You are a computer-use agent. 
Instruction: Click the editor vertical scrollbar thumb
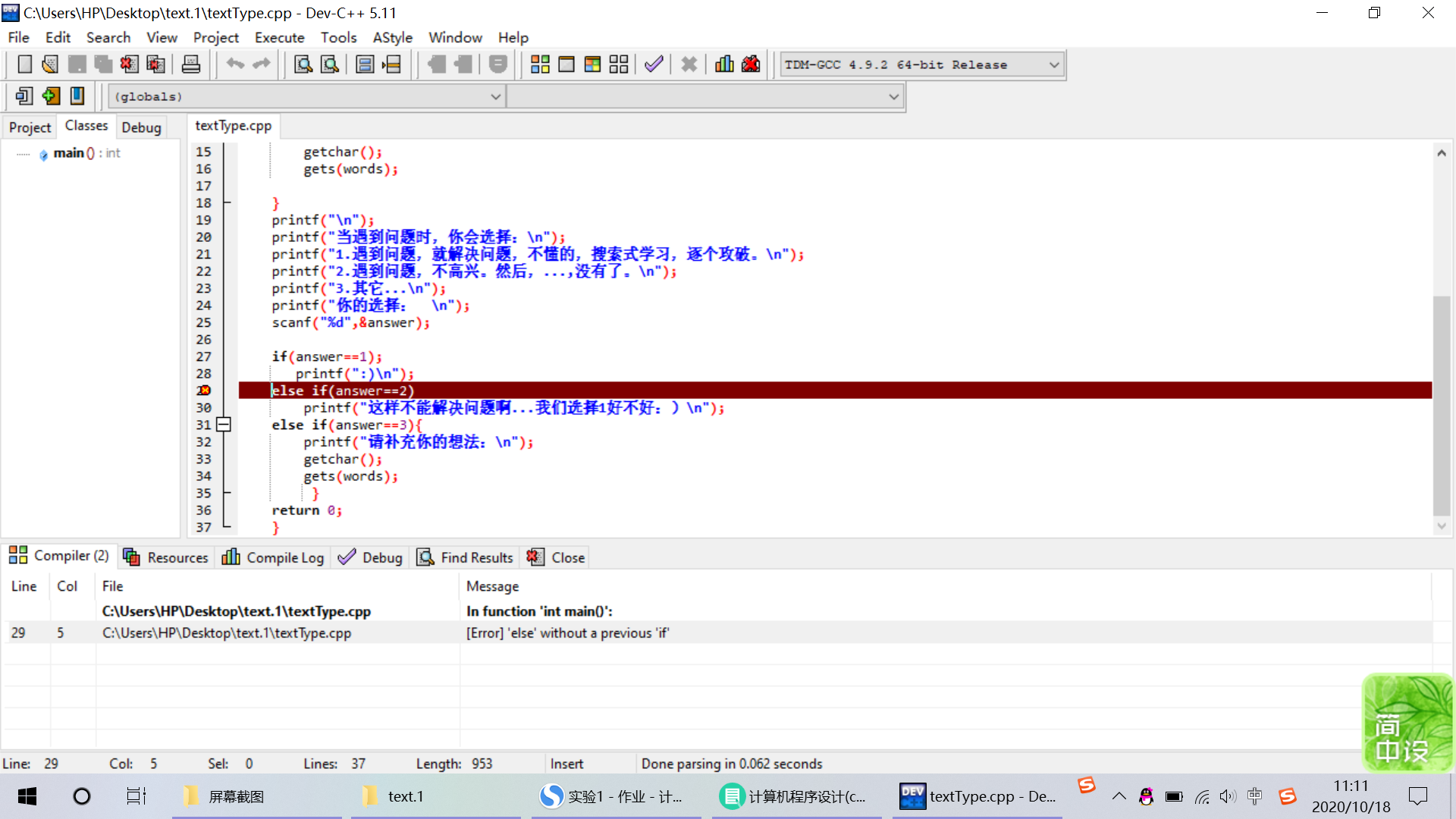click(x=1441, y=406)
